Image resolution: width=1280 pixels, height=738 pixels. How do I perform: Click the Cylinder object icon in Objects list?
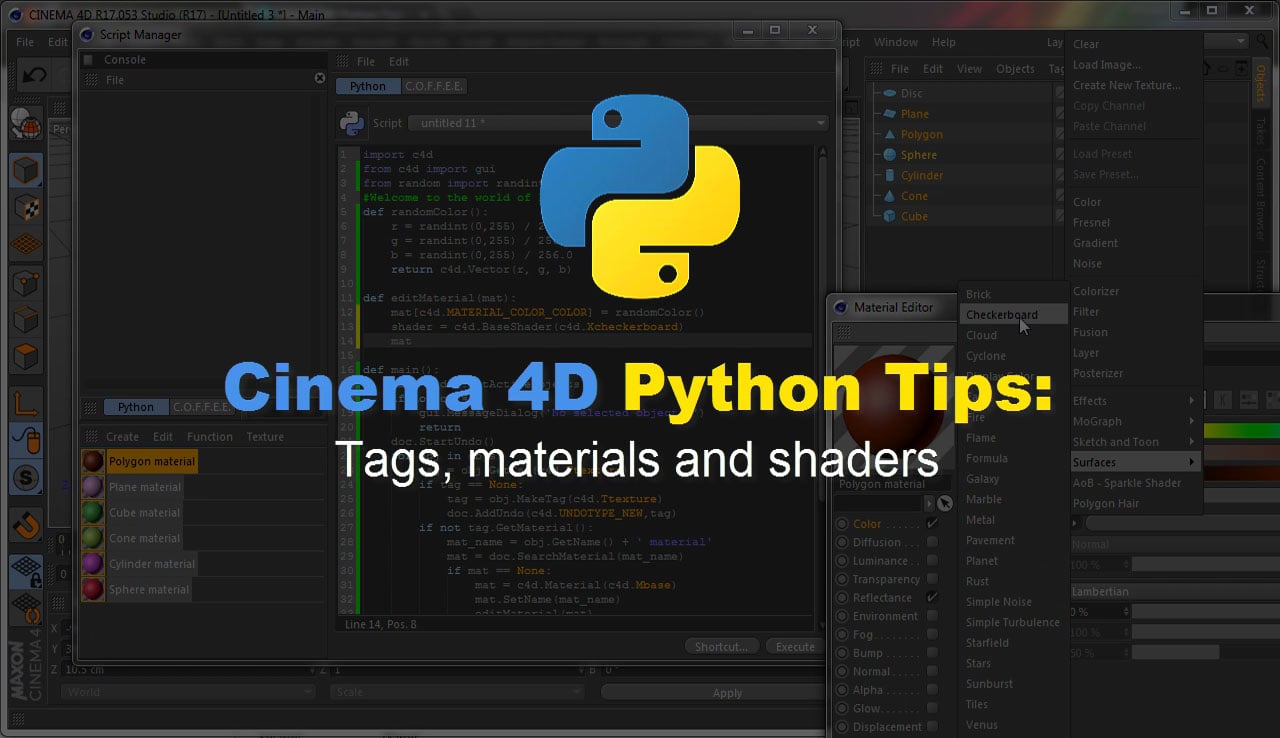889,175
